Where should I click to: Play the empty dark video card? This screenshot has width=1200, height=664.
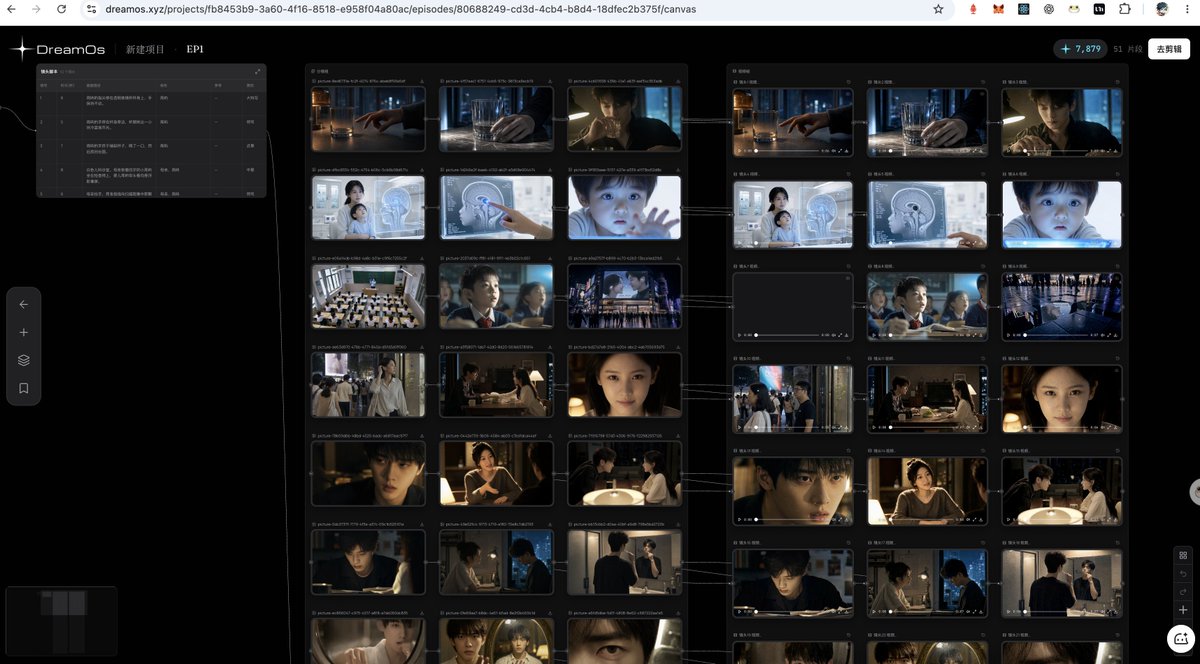pos(739,335)
